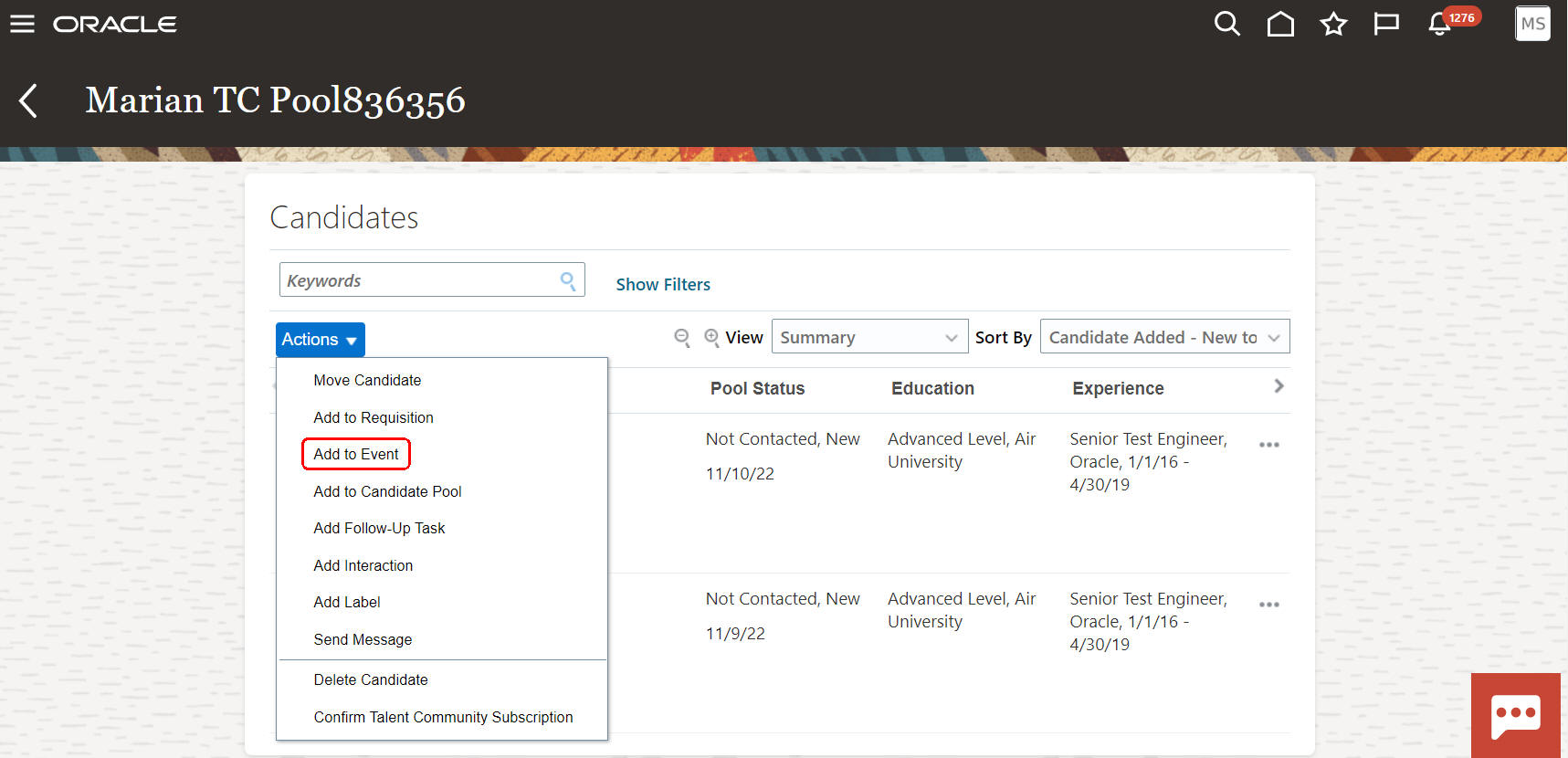Viewport: 1568px width, 758px height.
Task: Open the Favorites star icon
Action: 1333,24
